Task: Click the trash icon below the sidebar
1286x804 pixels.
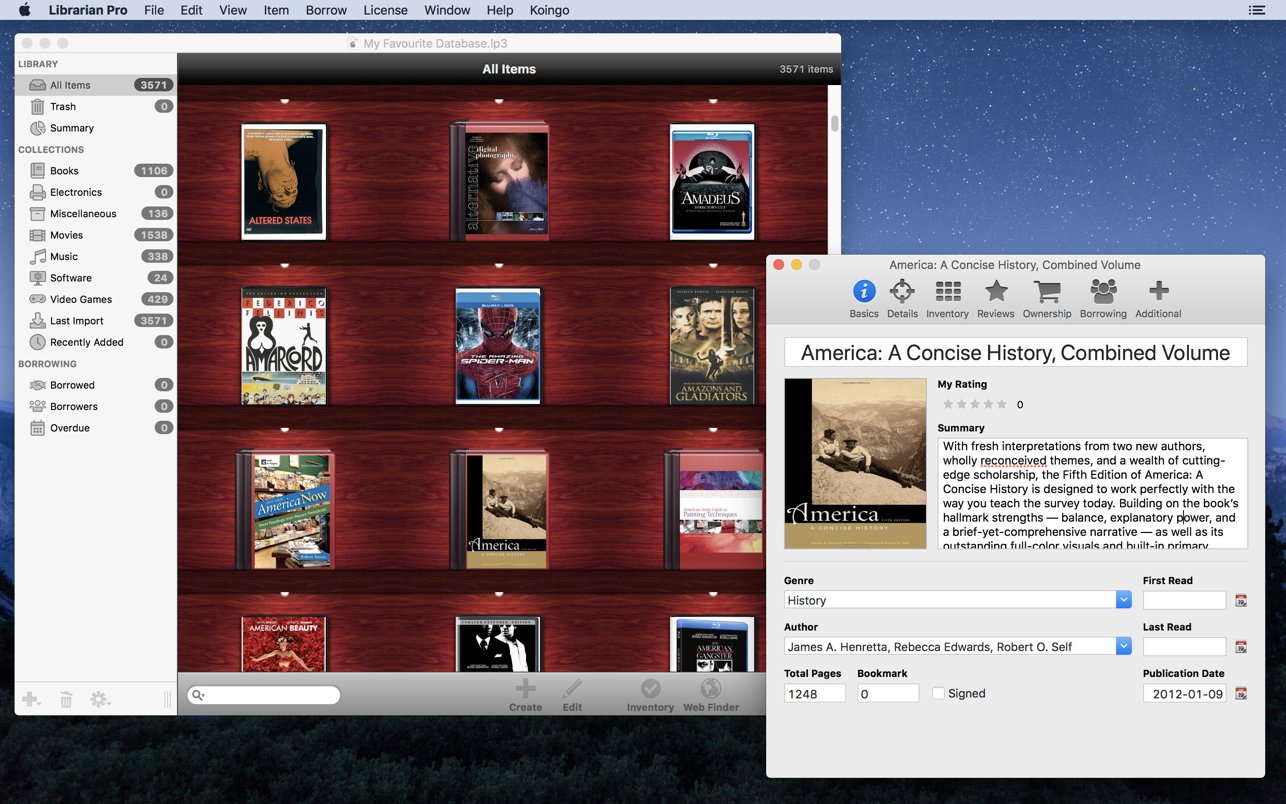Action: [x=65, y=699]
